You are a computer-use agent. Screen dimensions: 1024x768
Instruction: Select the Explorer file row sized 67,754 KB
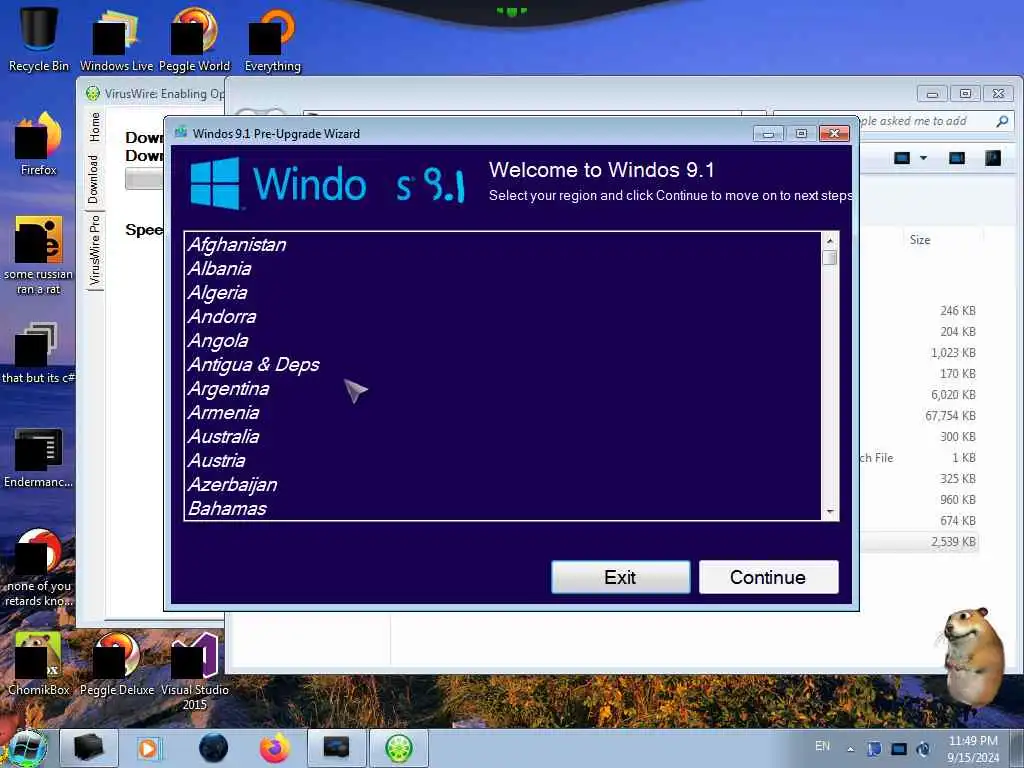coord(920,415)
